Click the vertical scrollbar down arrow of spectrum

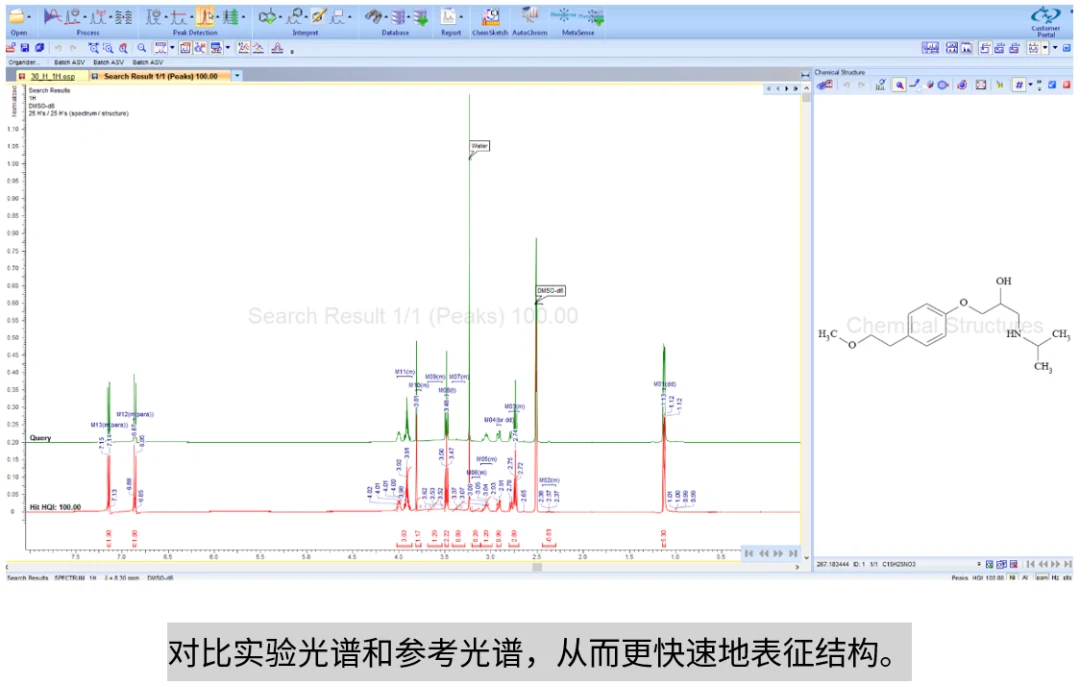click(x=806, y=558)
